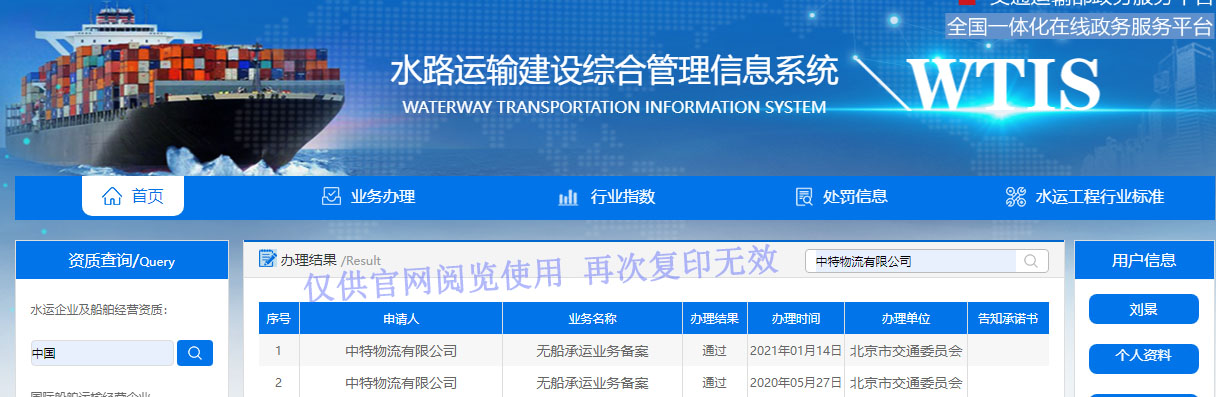The height and width of the screenshot is (397, 1216).
Task: Click the 水运企业及船舶经营资质 label
Action: pos(99,310)
